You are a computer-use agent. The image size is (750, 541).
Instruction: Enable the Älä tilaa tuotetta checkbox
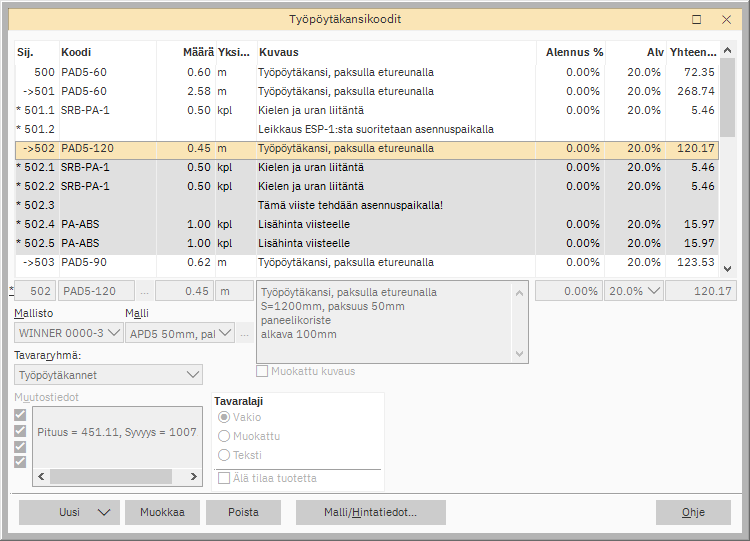pos(225,478)
